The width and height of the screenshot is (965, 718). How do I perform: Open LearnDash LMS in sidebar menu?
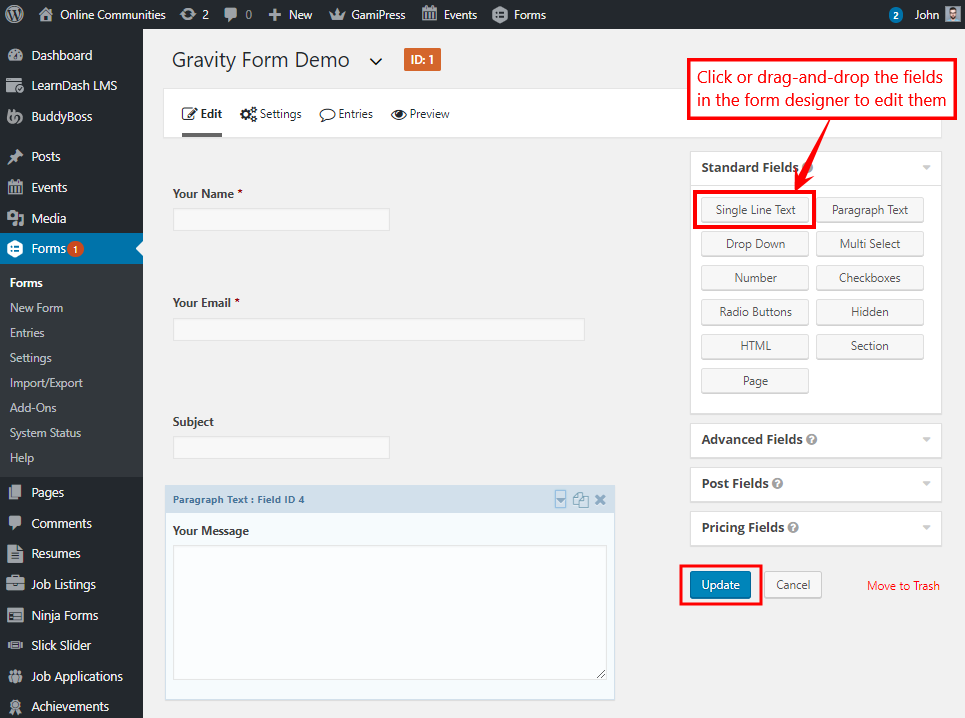click(73, 86)
